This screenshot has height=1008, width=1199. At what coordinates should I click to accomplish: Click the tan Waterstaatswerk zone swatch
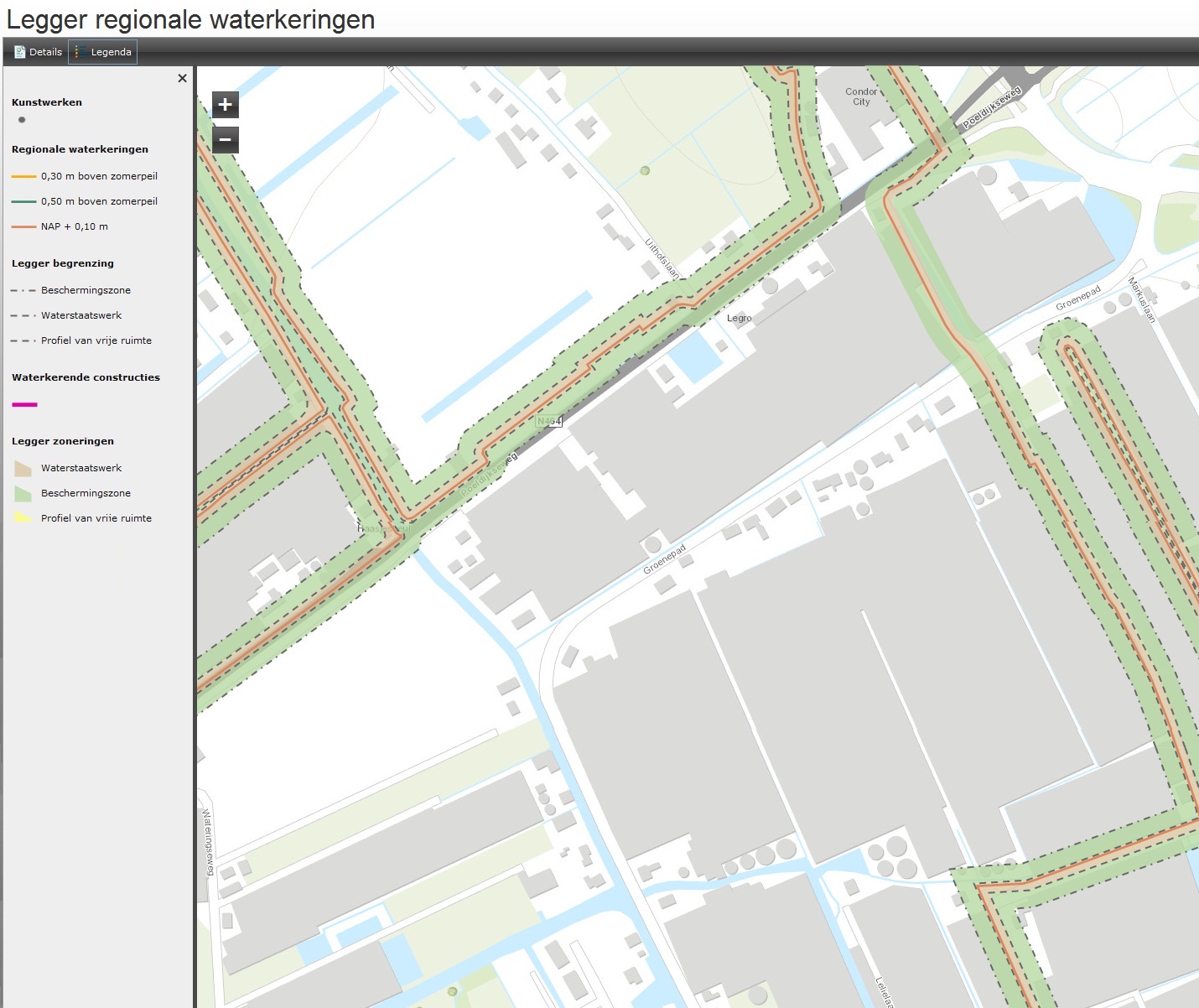pos(23,468)
